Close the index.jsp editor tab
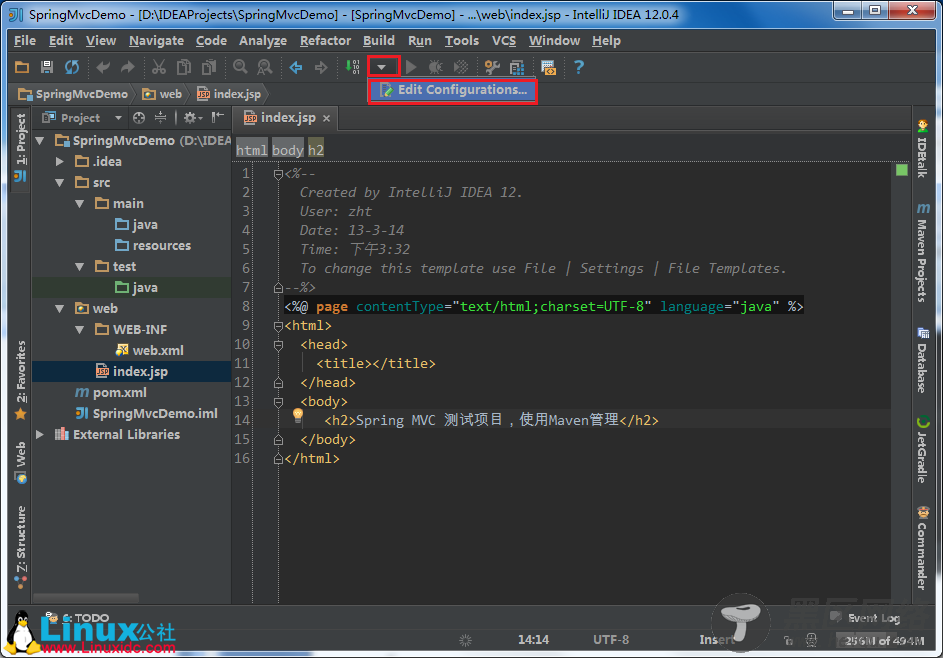The width and height of the screenshot is (943, 658). click(x=327, y=118)
